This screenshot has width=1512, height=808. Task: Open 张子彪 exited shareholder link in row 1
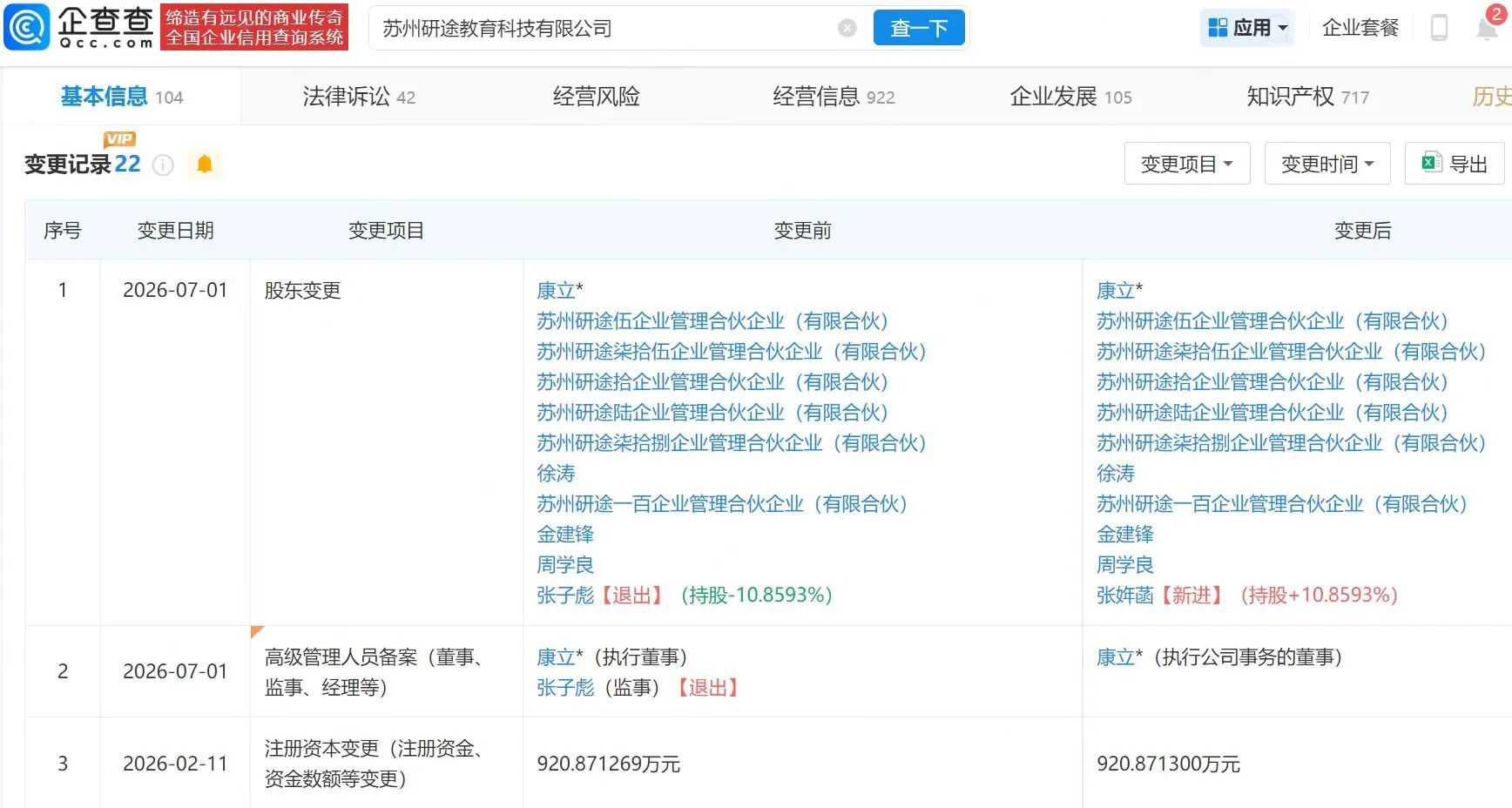point(565,595)
